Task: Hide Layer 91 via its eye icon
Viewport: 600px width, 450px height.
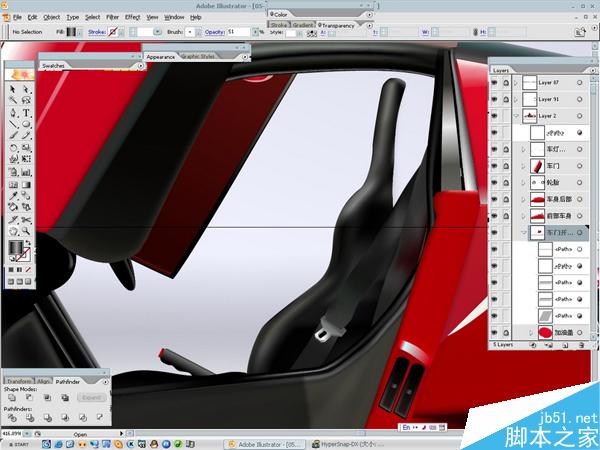Action: click(x=494, y=99)
